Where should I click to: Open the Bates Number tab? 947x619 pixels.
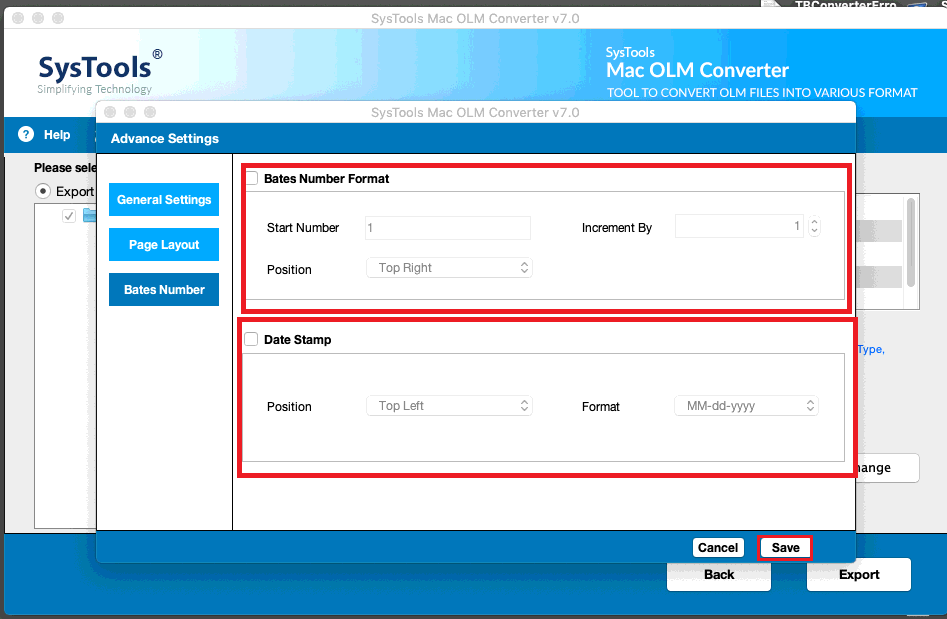[x=163, y=289]
